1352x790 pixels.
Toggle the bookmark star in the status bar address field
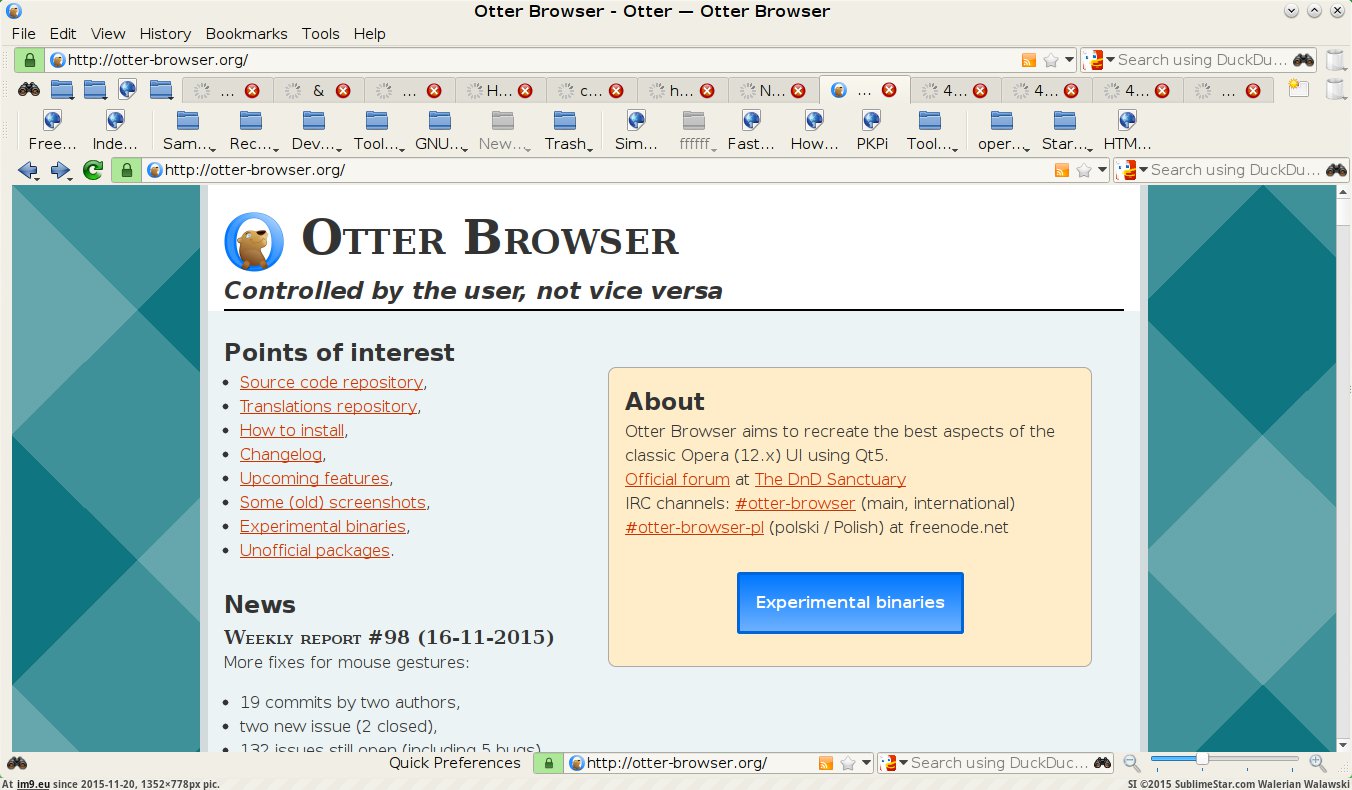848,763
